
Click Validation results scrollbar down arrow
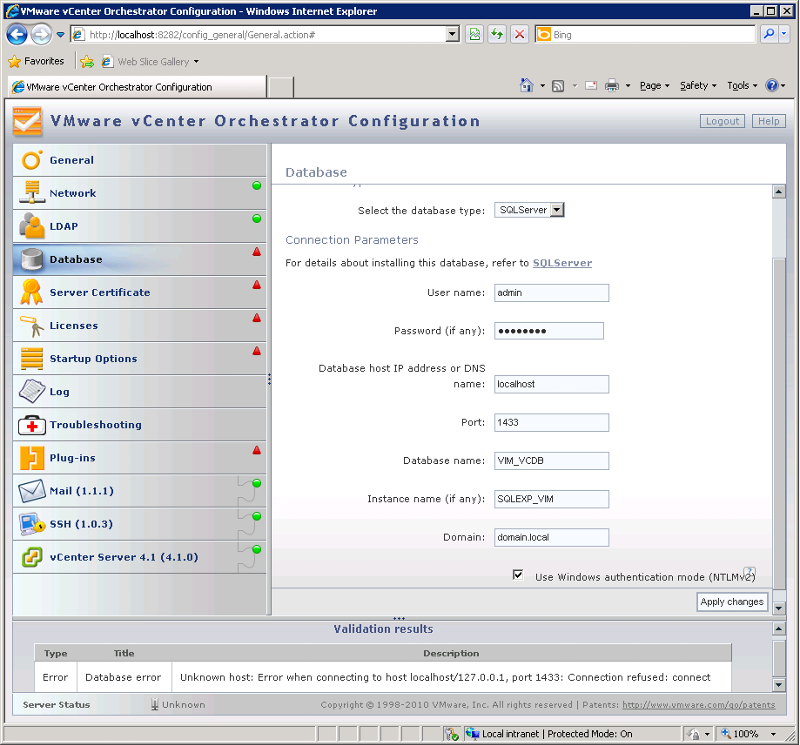[x=779, y=685]
